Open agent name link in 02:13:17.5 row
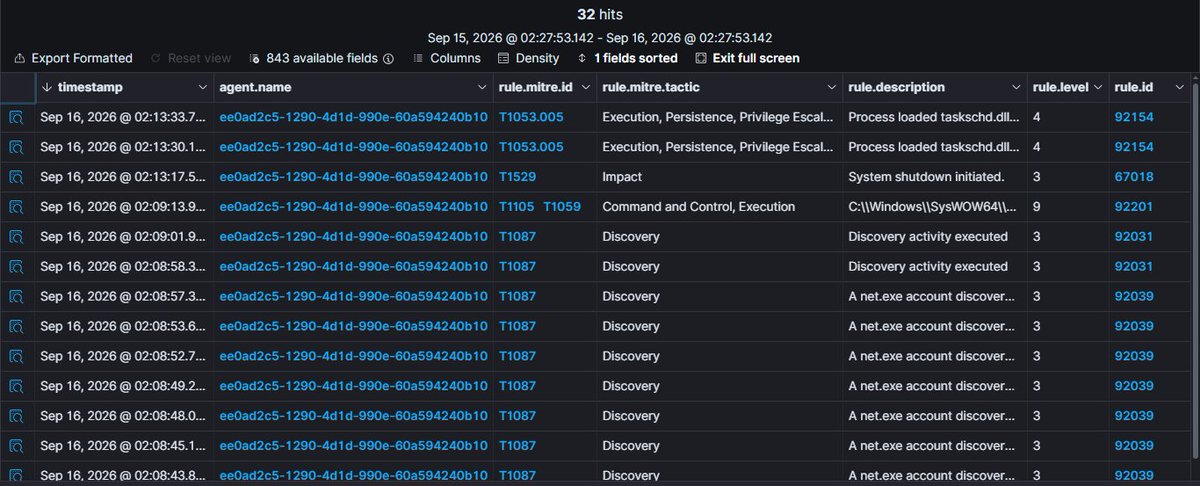Screen dimensions: 1200x486 click(353, 177)
